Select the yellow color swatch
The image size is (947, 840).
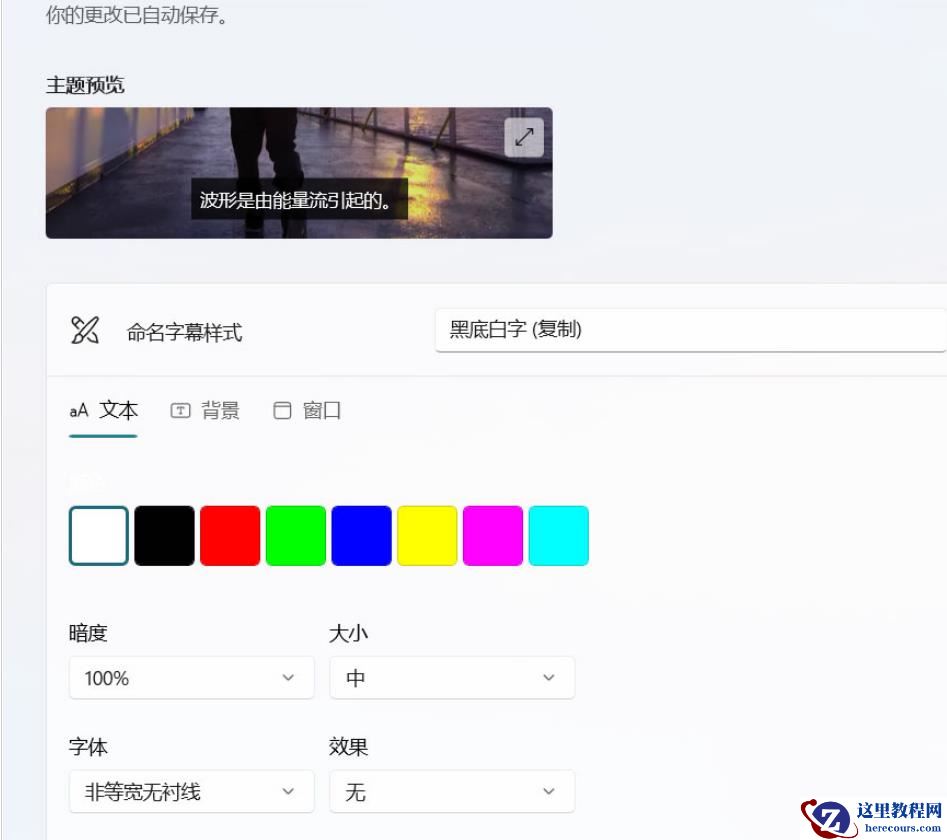(x=427, y=535)
